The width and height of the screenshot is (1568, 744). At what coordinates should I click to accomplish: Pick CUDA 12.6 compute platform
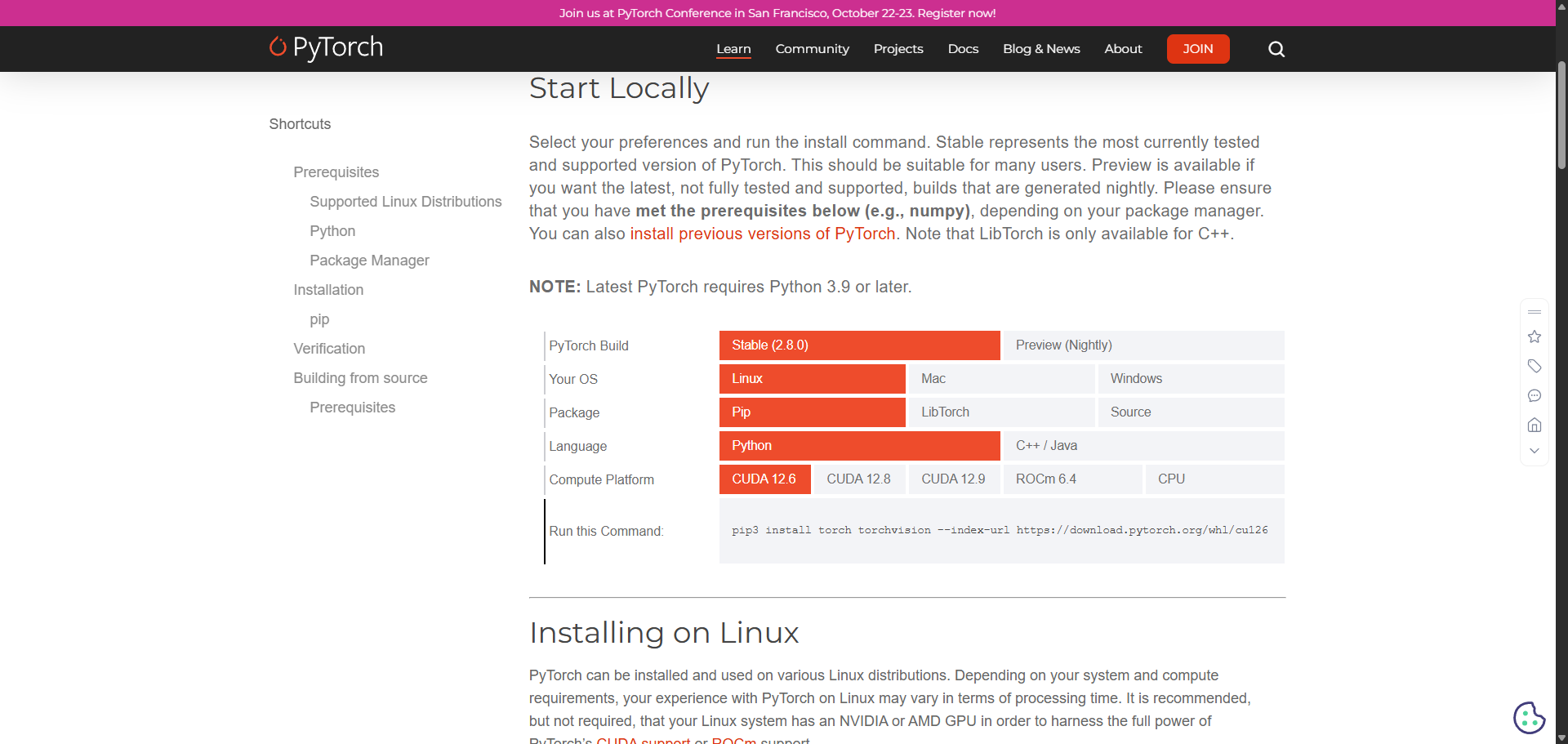pyautogui.click(x=765, y=479)
